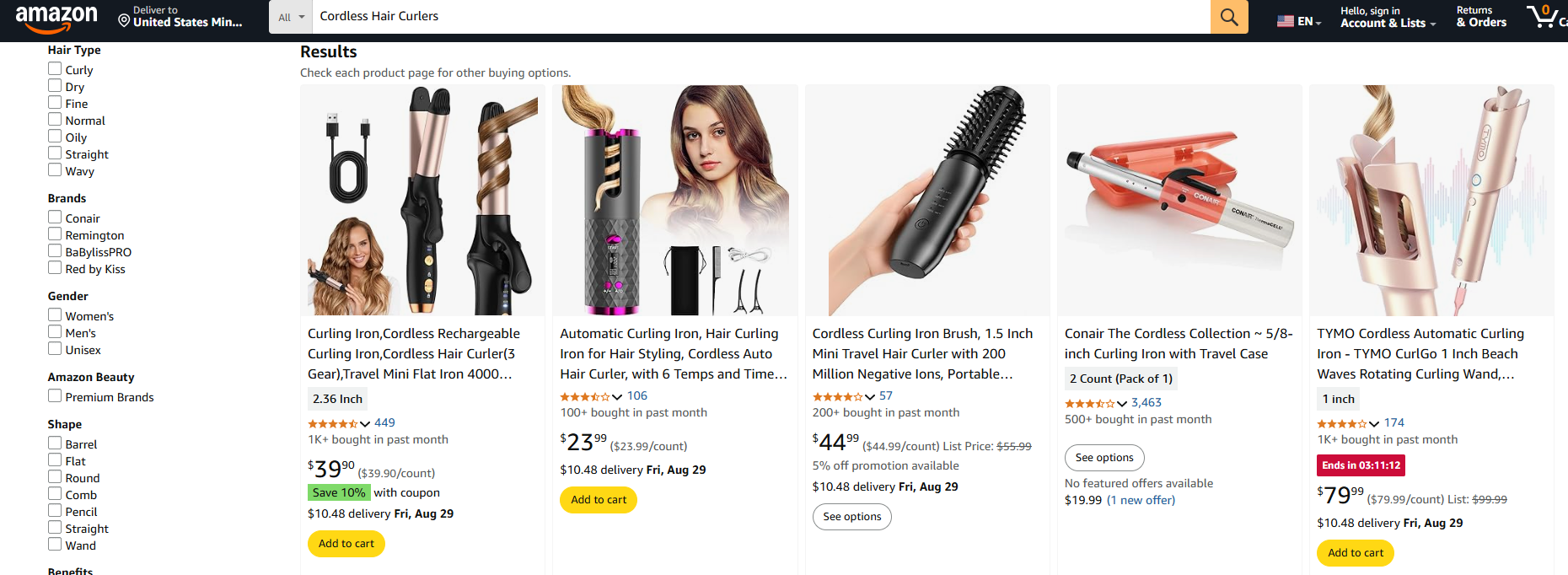Check the Conair brand filter
This screenshot has width=1568, height=575.
tap(54, 218)
